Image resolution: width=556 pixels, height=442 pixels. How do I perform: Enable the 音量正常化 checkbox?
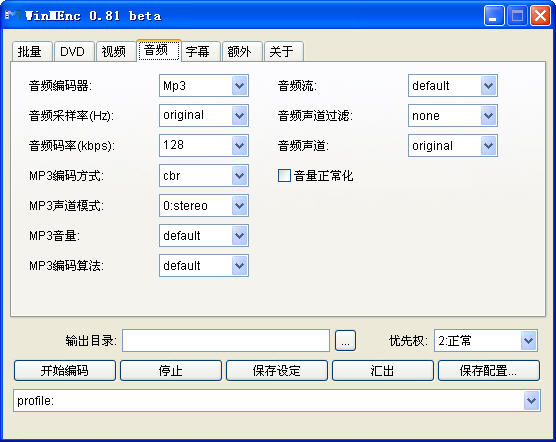click(x=284, y=175)
